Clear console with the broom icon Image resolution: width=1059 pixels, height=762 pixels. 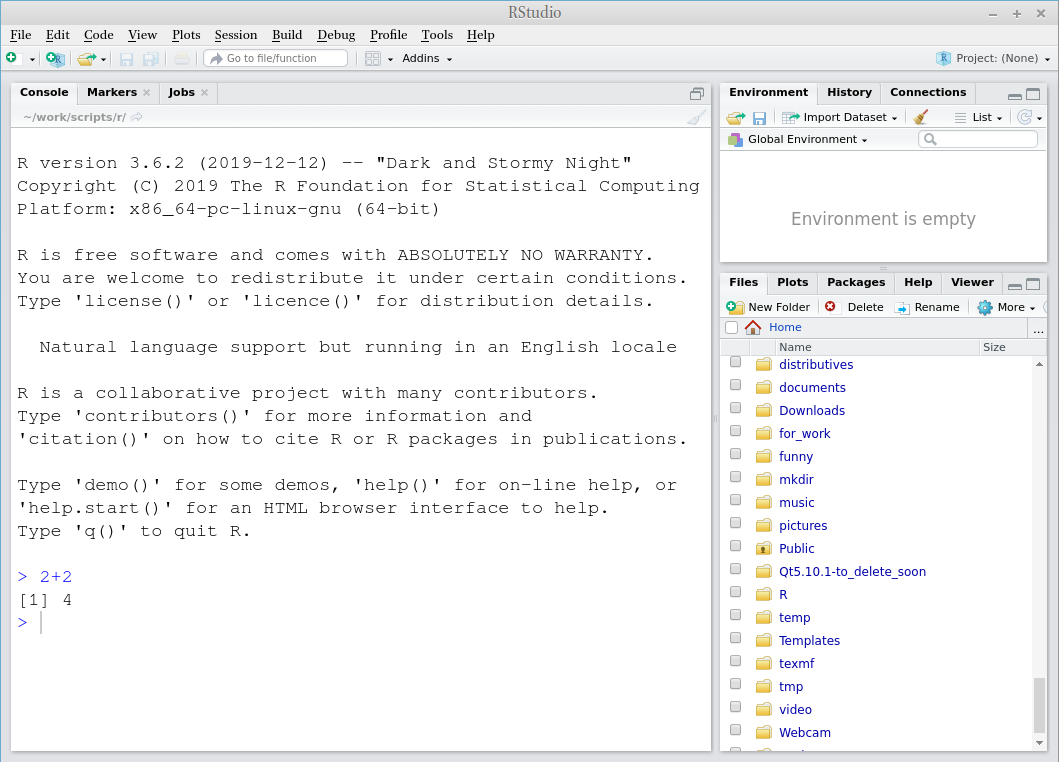point(696,118)
